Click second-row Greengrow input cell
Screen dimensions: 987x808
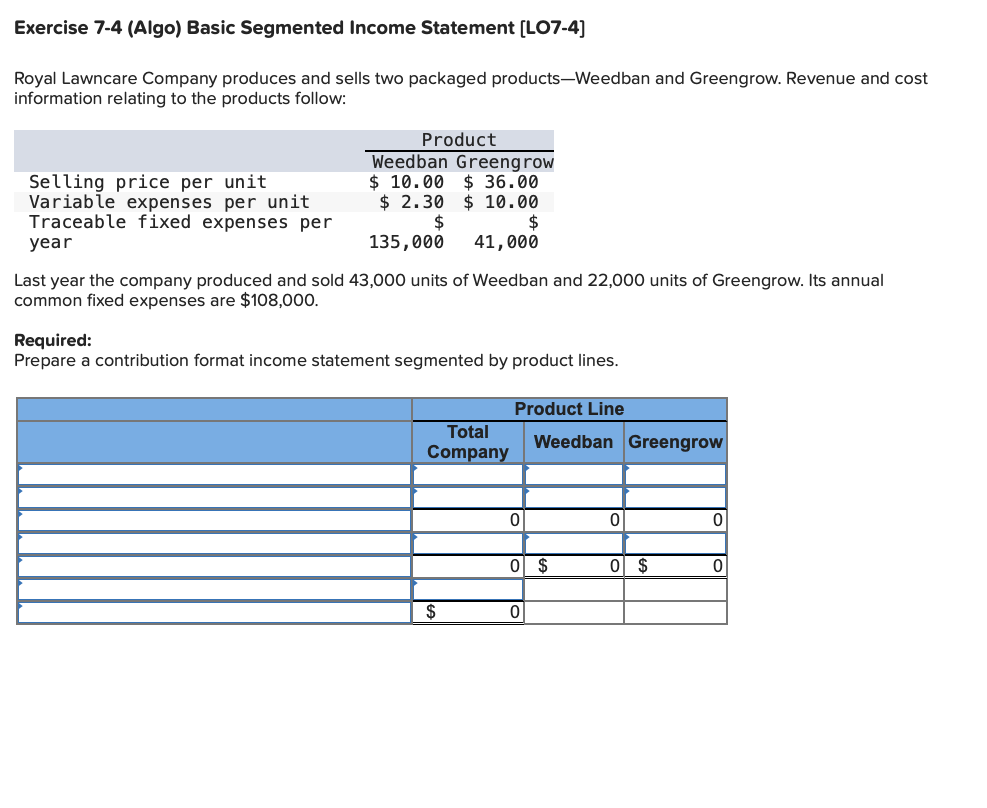coord(675,498)
